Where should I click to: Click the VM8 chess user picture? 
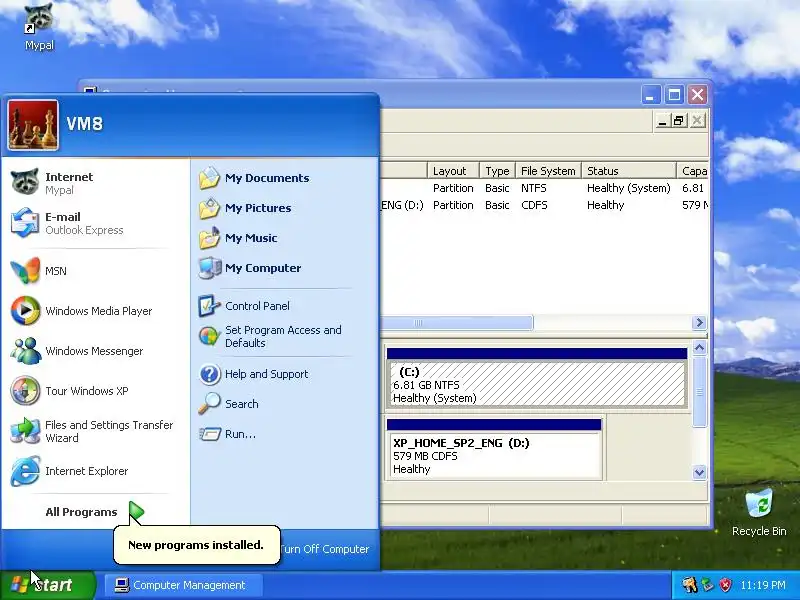[33, 125]
